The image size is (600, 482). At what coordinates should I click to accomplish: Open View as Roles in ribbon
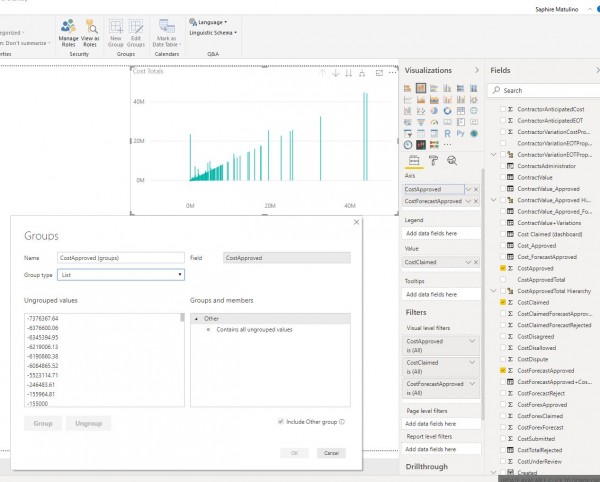(90, 33)
